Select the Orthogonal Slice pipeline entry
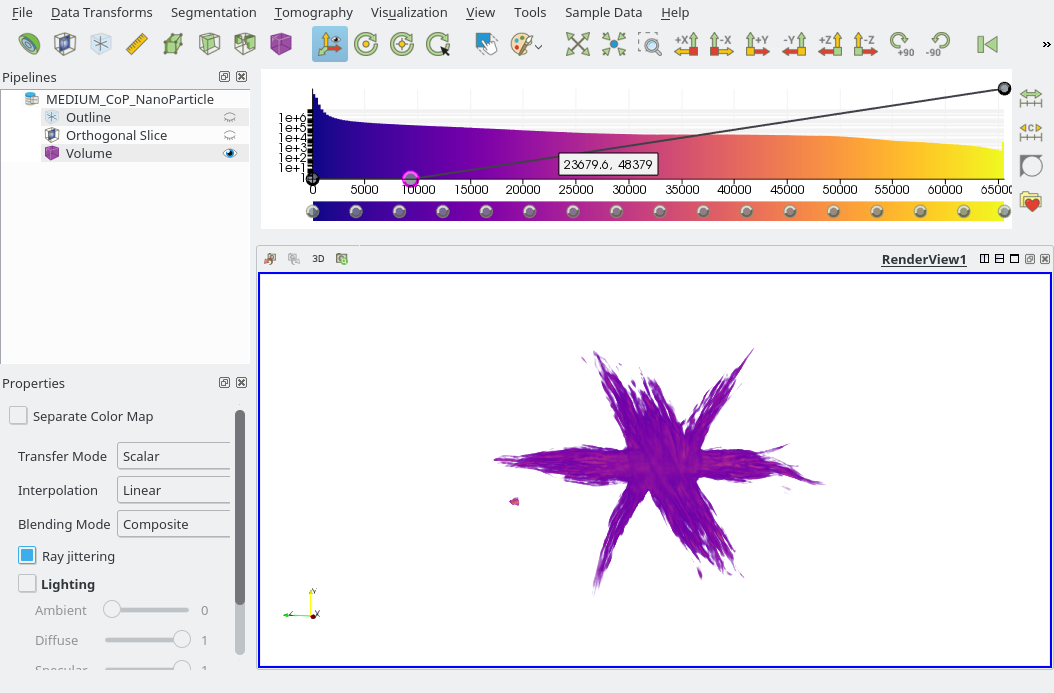 pyautogui.click(x=116, y=135)
